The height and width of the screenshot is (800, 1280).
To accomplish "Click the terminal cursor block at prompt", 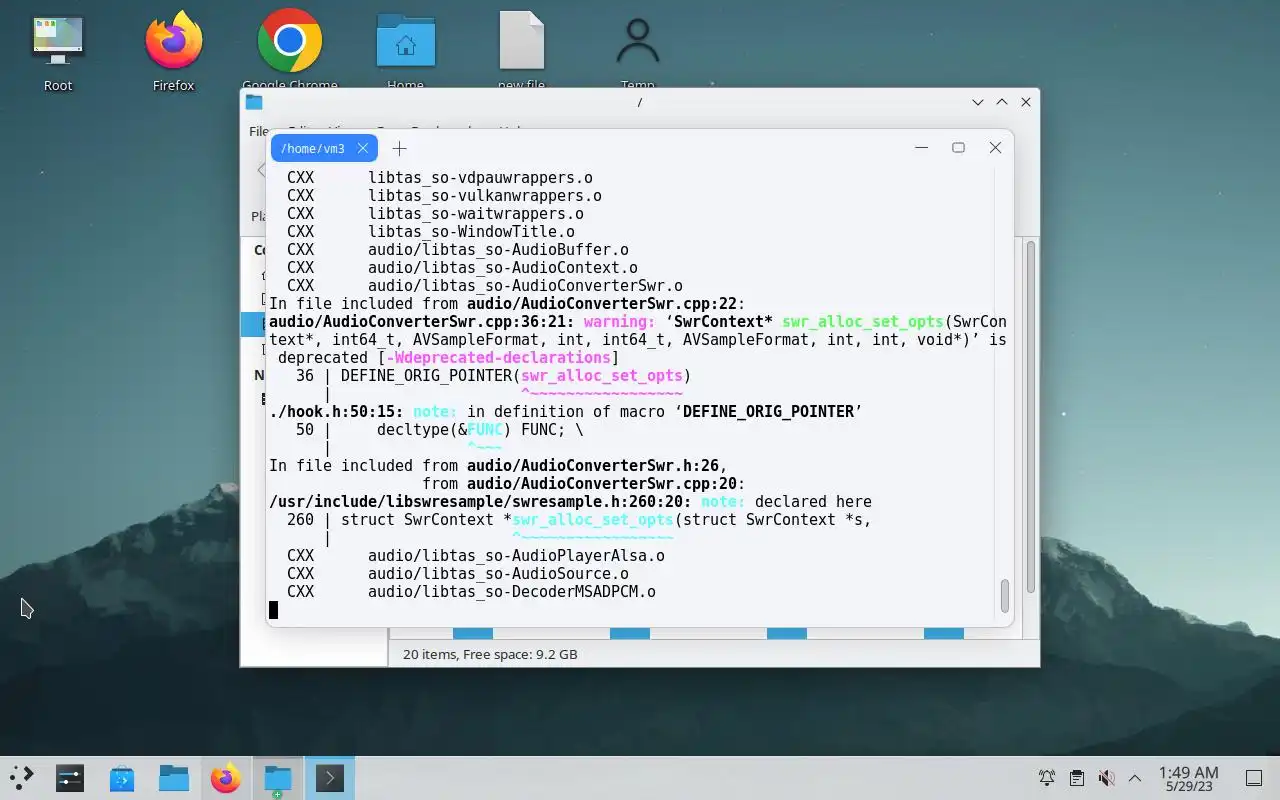I will click(274, 610).
